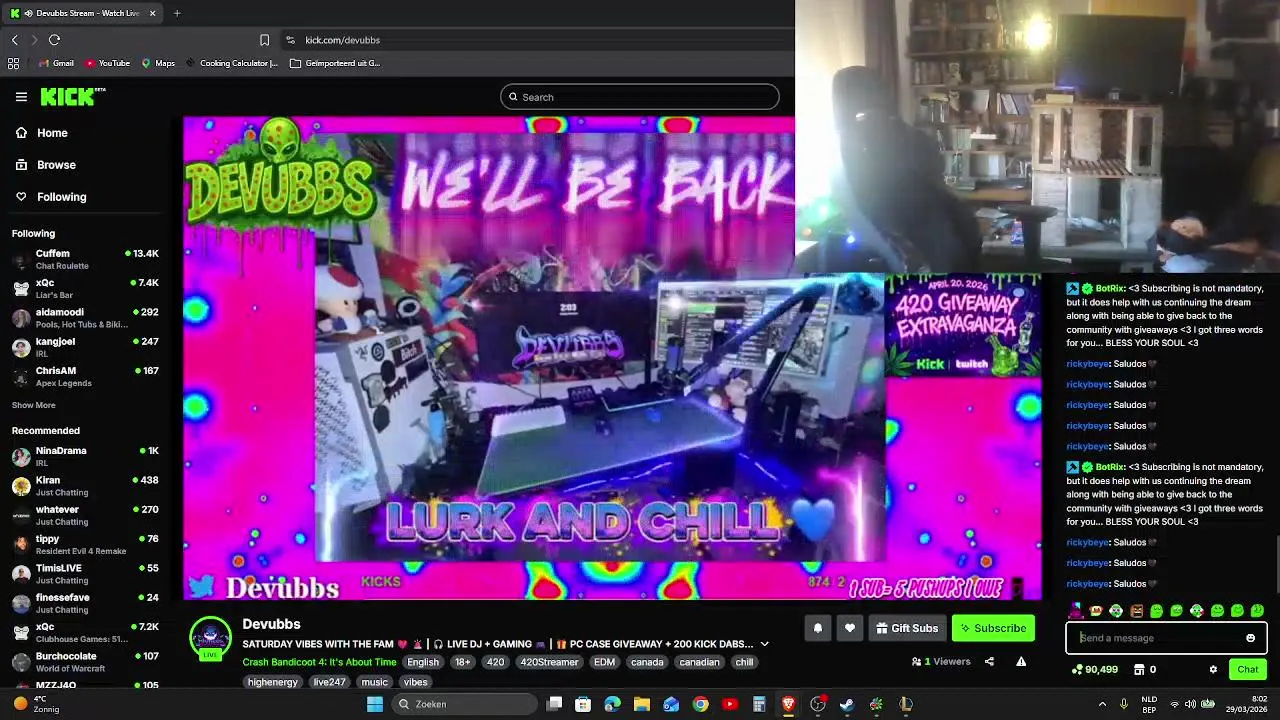The height and width of the screenshot is (720, 1280).
Task: Reload the page in the browser
Action: coord(54,40)
